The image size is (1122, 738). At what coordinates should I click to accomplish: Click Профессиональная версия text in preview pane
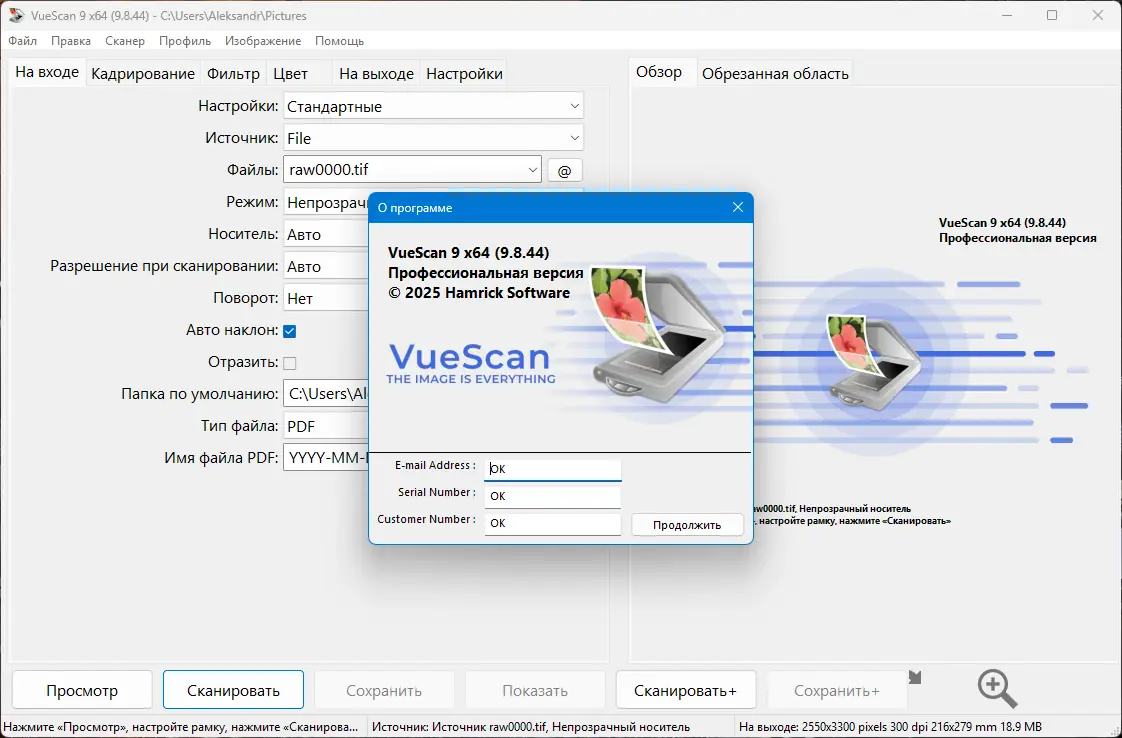(x=1018, y=238)
